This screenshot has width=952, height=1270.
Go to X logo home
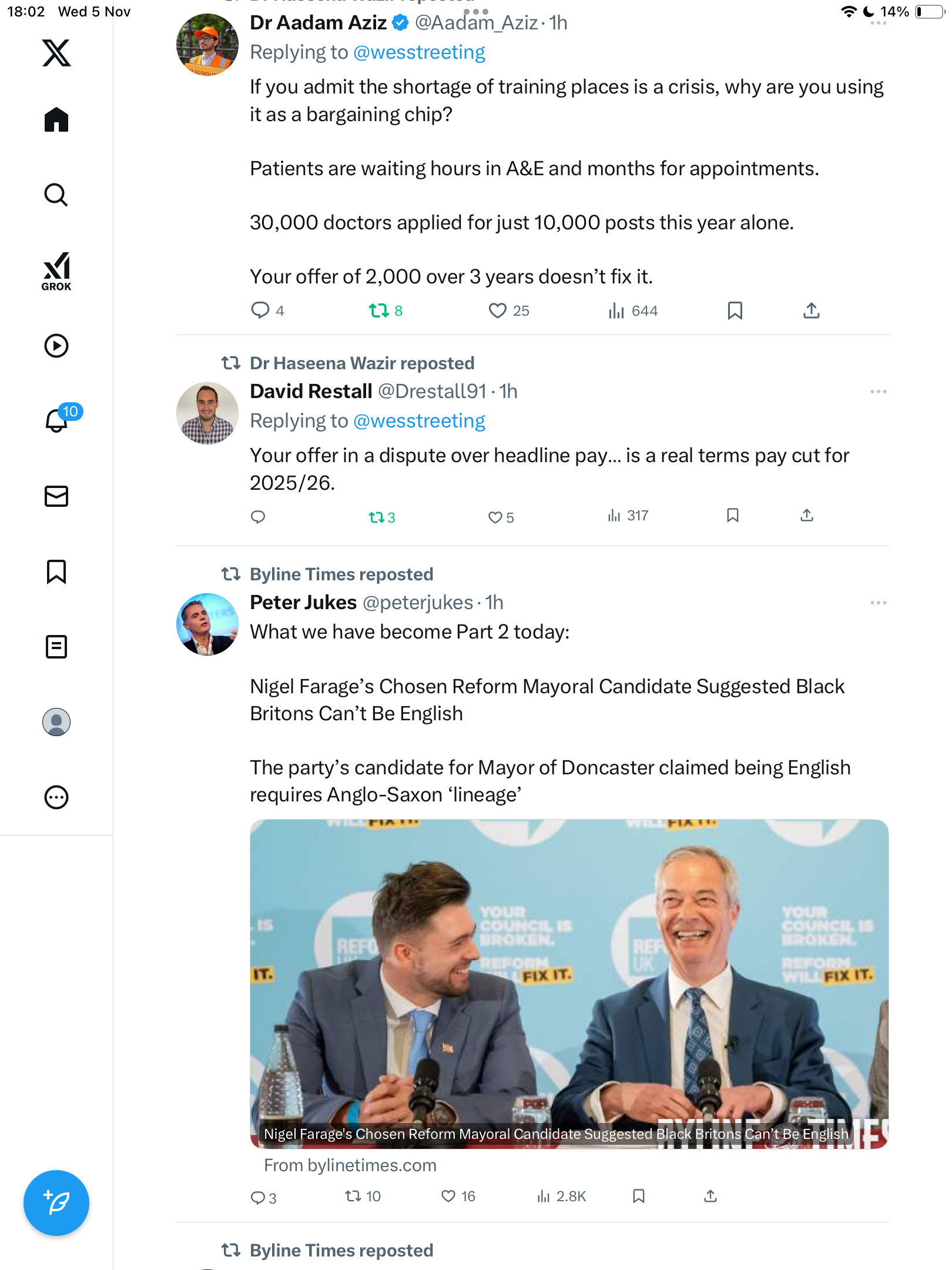pos(56,53)
